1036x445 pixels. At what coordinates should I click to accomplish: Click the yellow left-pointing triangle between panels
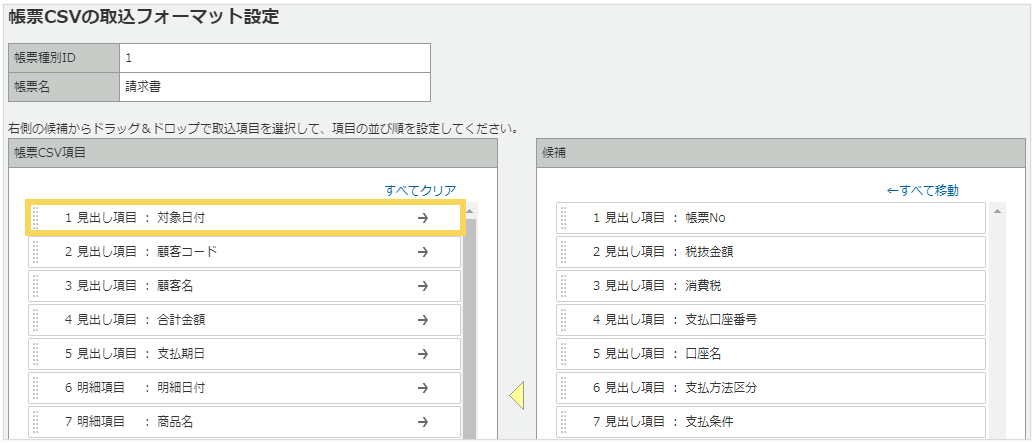517,396
